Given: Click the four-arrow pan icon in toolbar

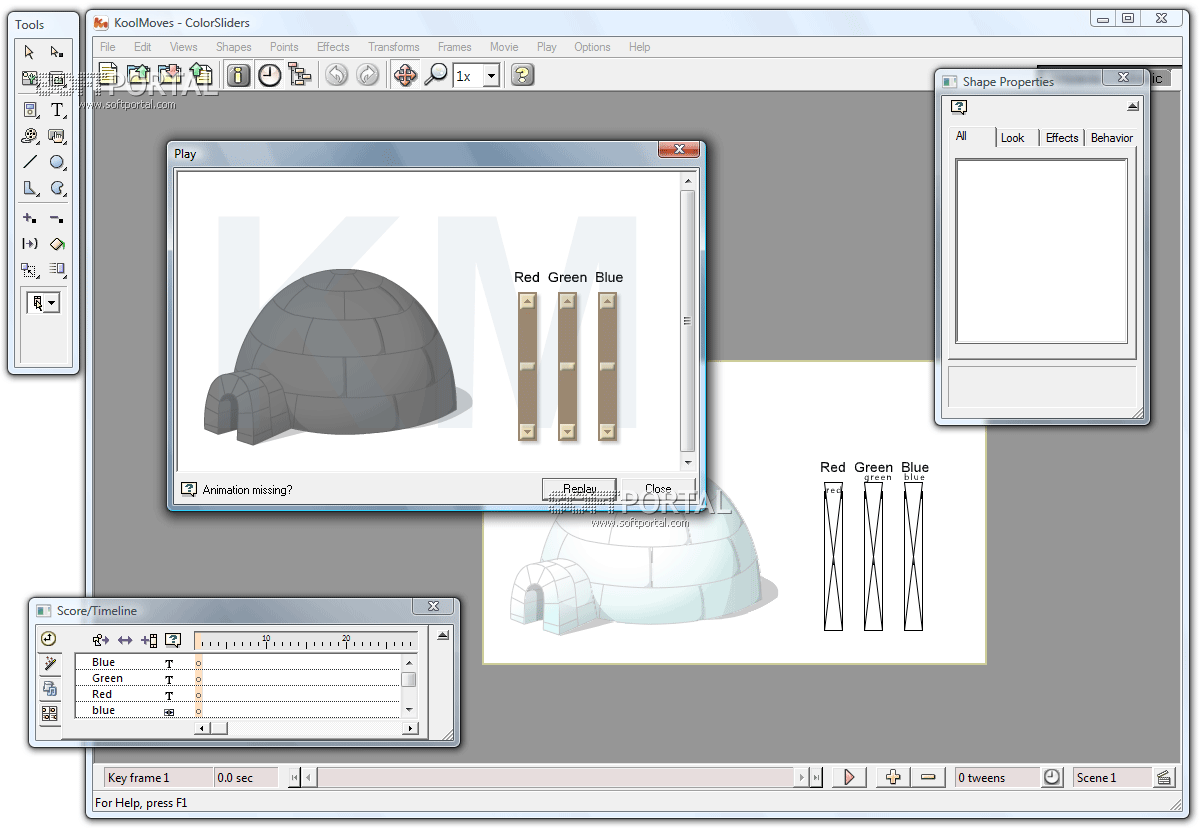Looking at the screenshot, I should click(405, 75).
